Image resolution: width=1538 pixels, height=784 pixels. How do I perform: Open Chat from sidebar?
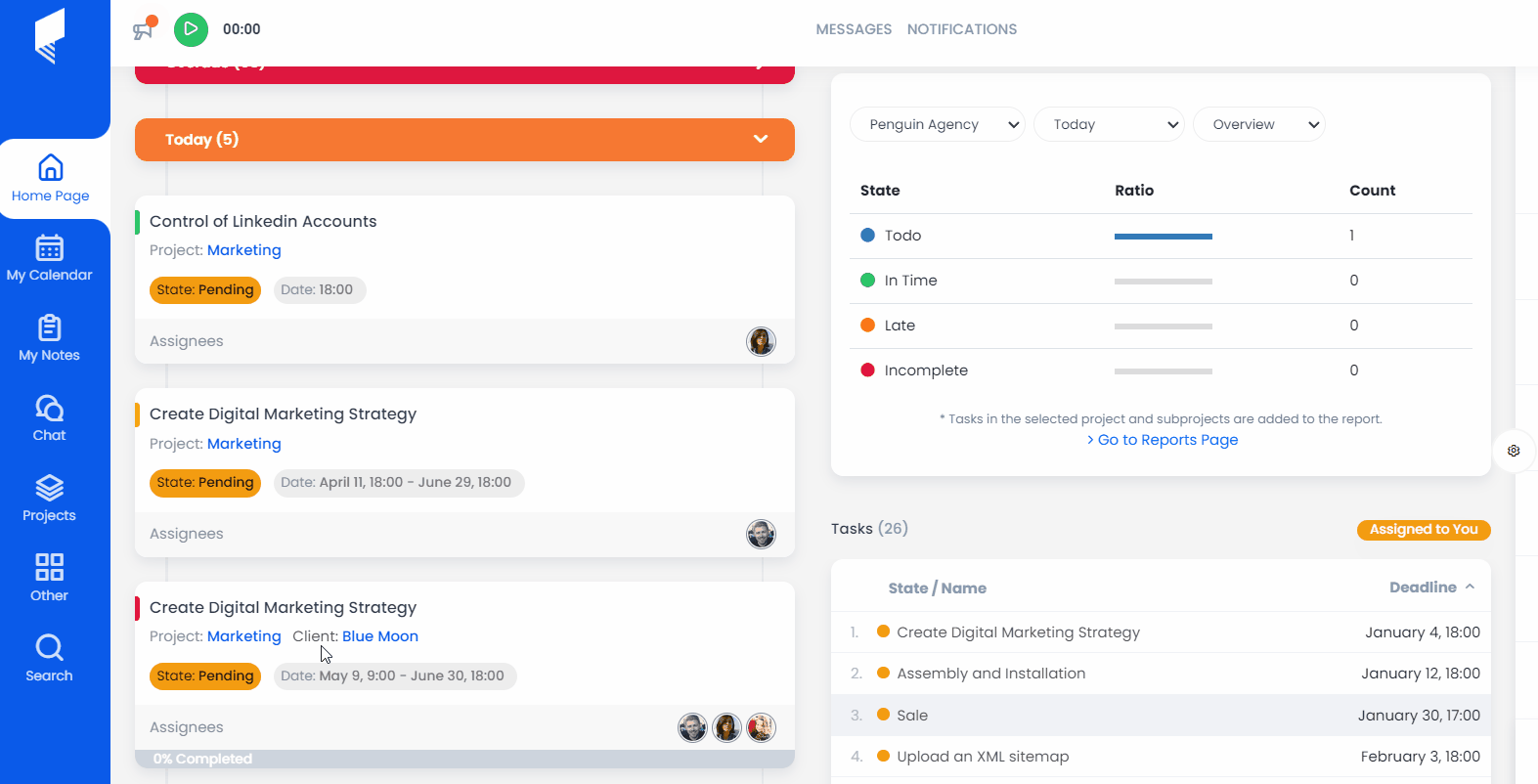(50, 419)
